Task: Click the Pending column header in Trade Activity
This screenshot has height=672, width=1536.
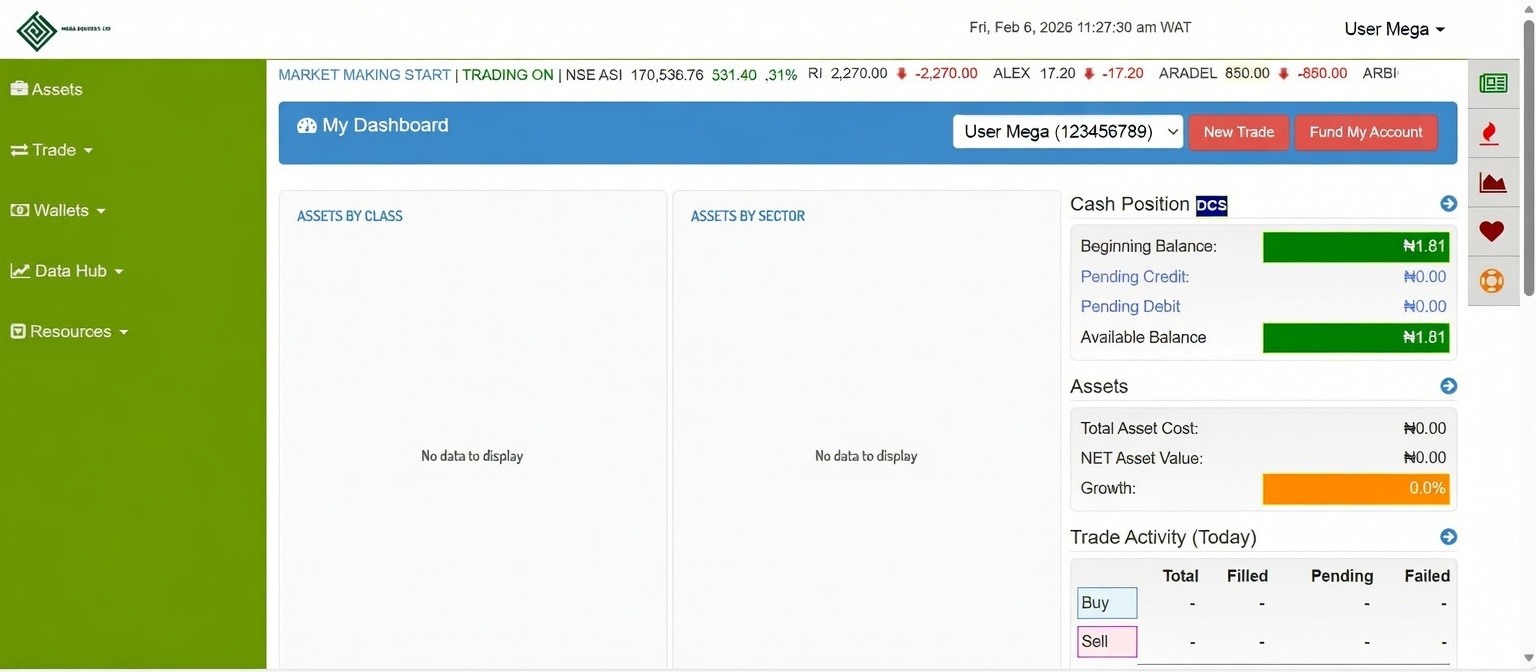Action: pyautogui.click(x=1342, y=576)
